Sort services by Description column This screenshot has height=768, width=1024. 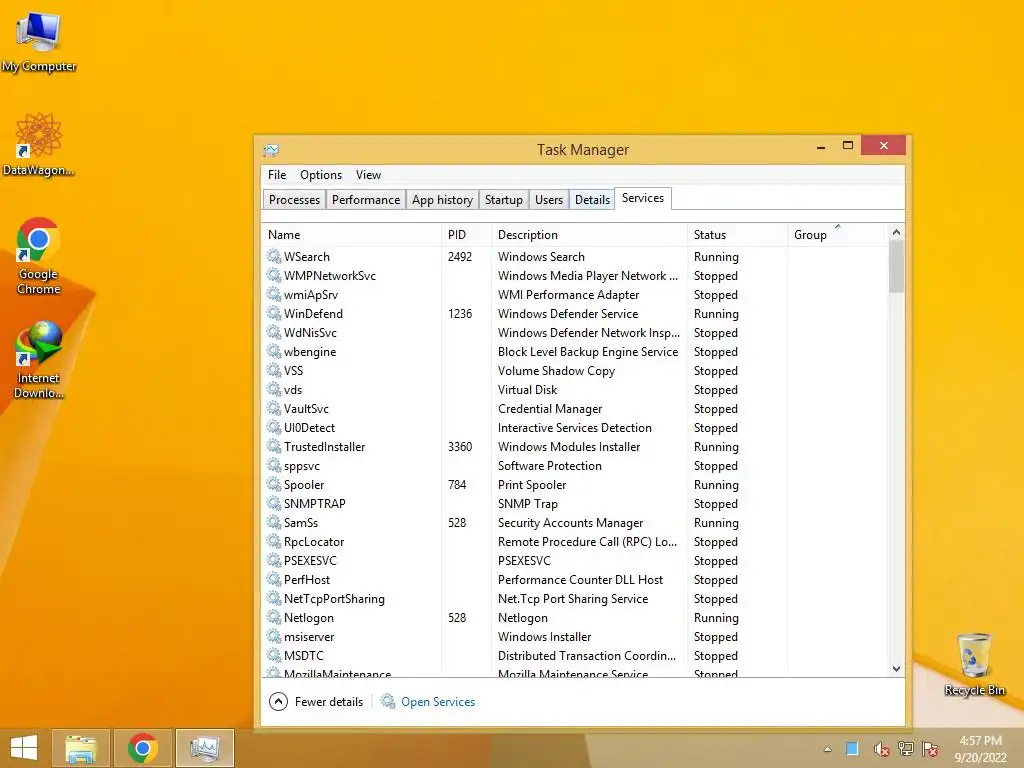(x=589, y=234)
